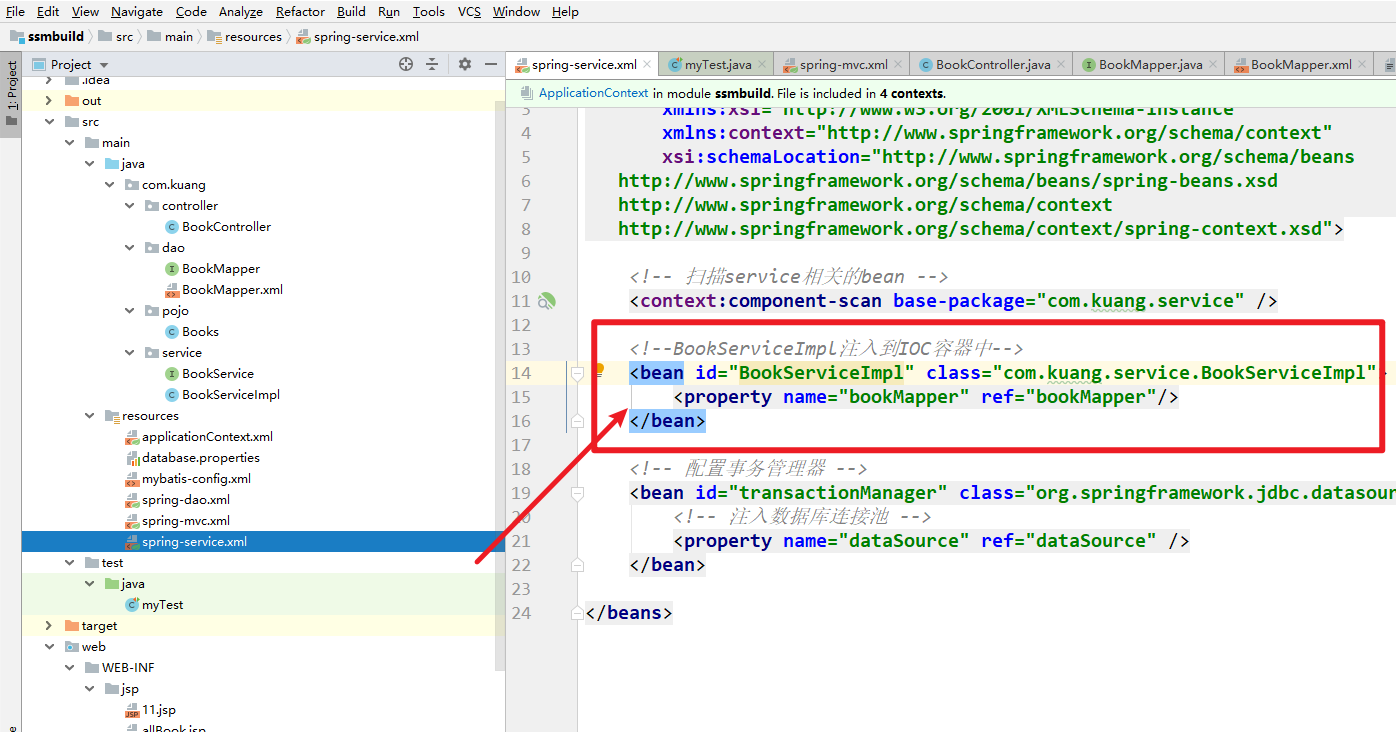Close the spring-mvc.xml editor tab
This screenshot has width=1396, height=732.
tap(897, 62)
